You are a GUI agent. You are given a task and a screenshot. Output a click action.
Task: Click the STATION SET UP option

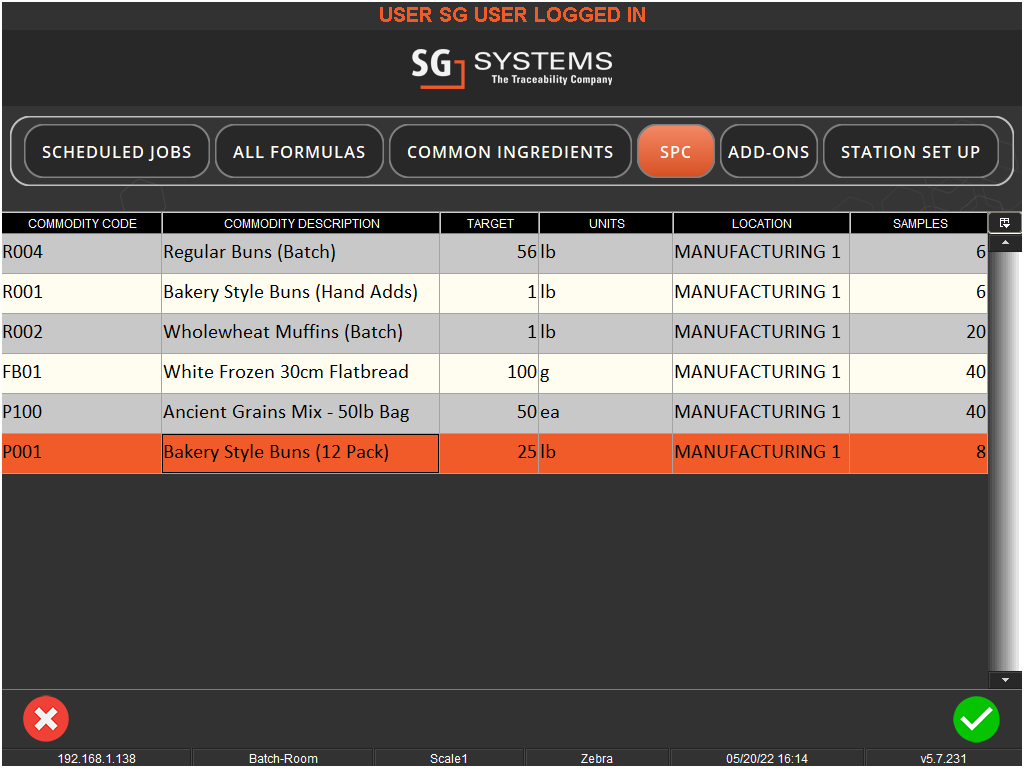tap(910, 151)
